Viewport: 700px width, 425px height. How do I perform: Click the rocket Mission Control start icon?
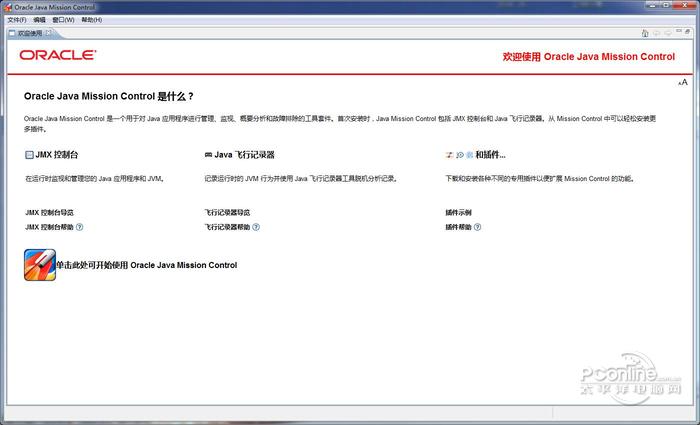coord(40,265)
